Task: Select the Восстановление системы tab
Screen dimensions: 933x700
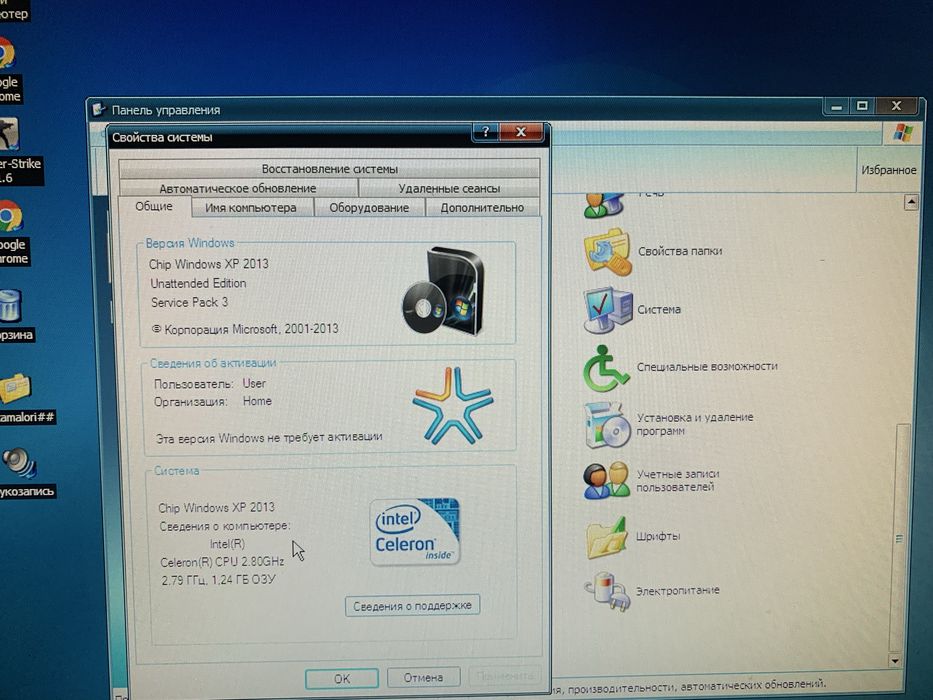Action: coord(330,168)
